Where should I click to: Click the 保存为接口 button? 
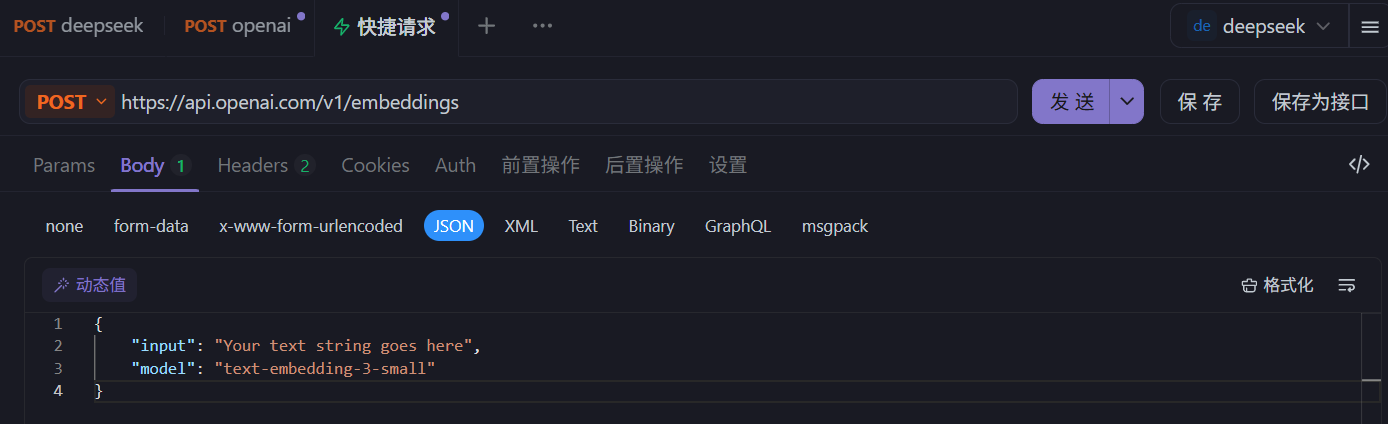(x=1320, y=102)
